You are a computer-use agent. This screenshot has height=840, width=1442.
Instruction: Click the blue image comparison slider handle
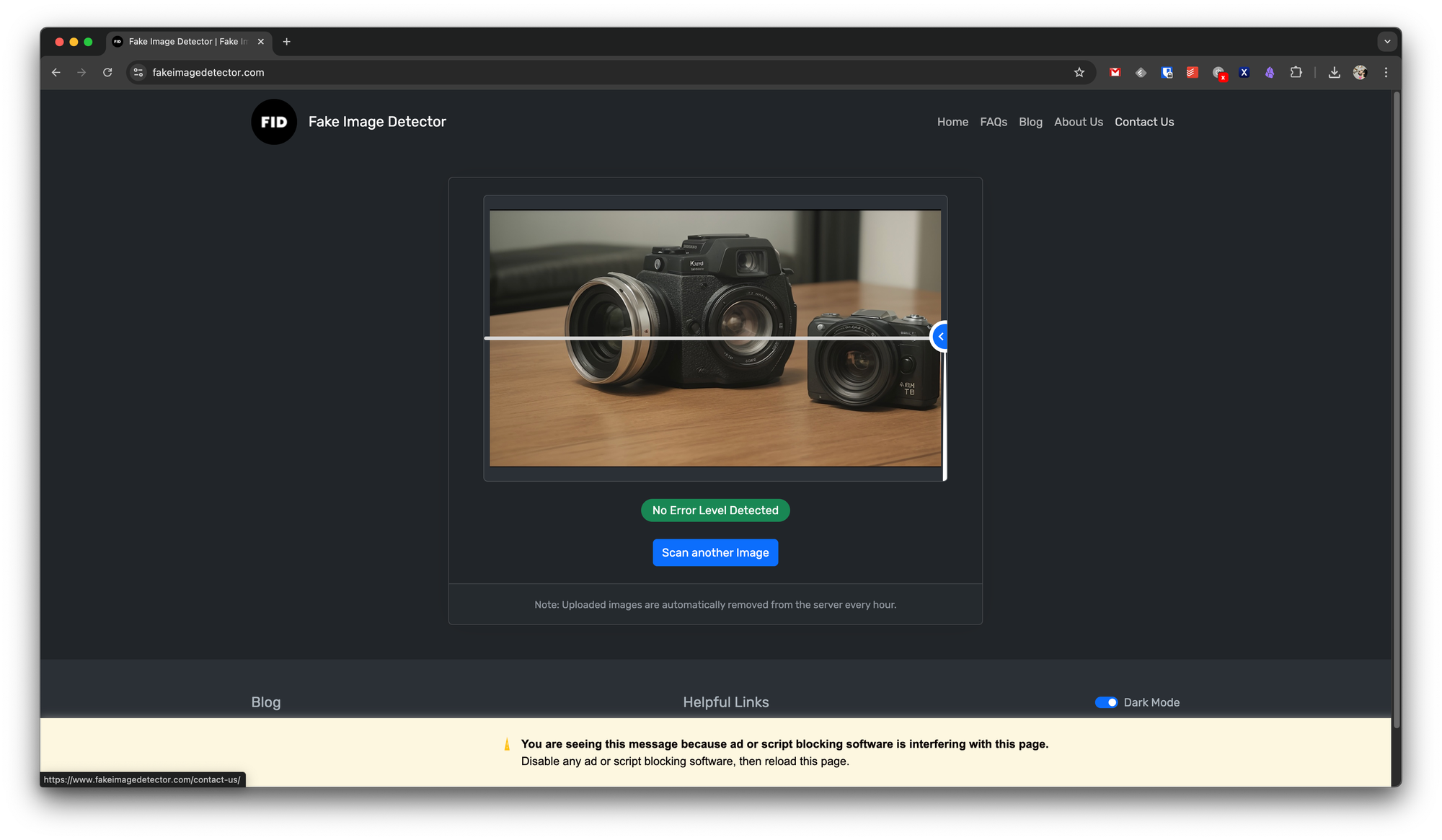click(x=940, y=337)
